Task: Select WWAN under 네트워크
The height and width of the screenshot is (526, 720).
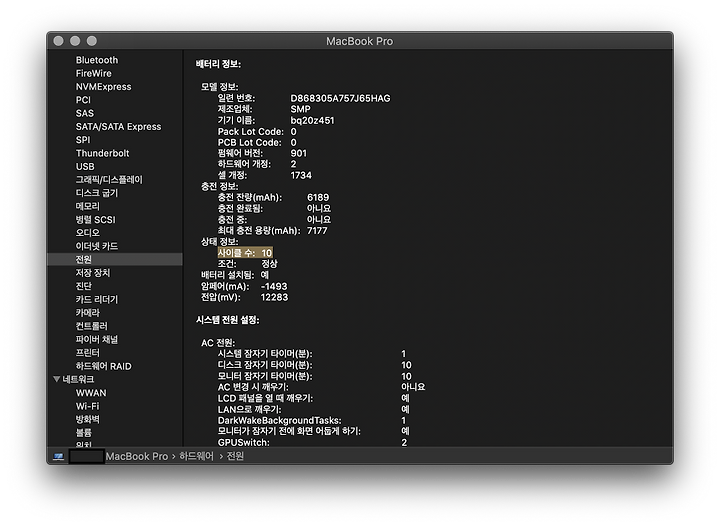Action: coord(91,393)
